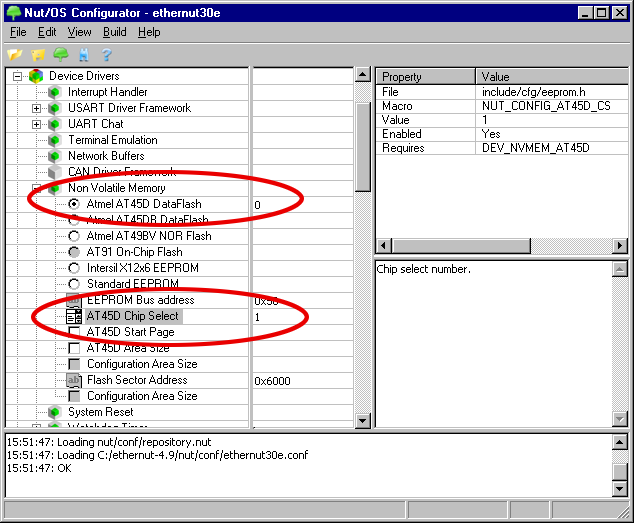This screenshot has width=634, height=523.
Task: Click the Flash Sector Address ab icon
Action: [74, 380]
